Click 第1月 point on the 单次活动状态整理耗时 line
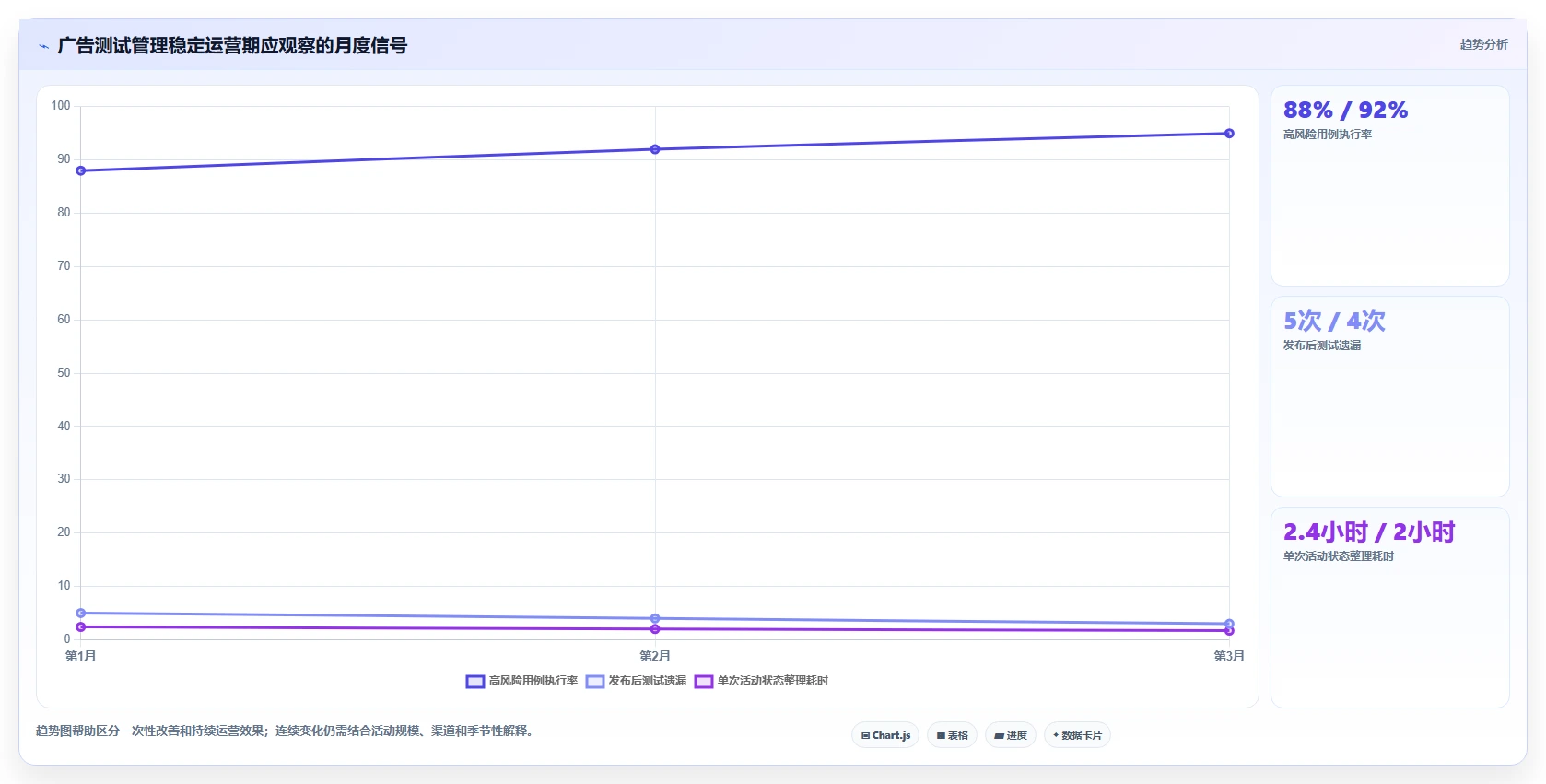The height and width of the screenshot is (784, 1546). tap(81, 626)
